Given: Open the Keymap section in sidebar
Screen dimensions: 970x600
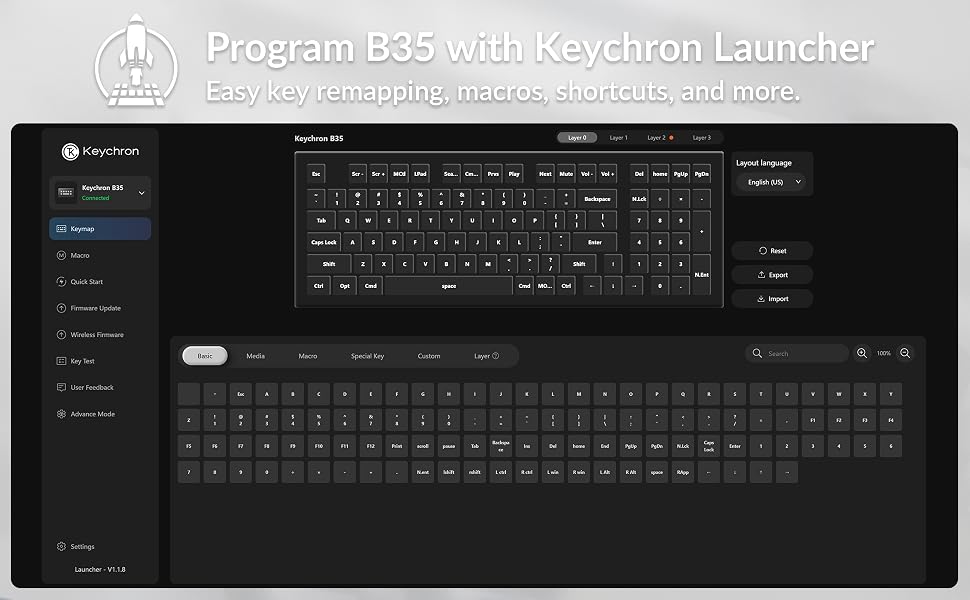Looking at the screenshot, I should pyautogui.click(x=100, y=229).
